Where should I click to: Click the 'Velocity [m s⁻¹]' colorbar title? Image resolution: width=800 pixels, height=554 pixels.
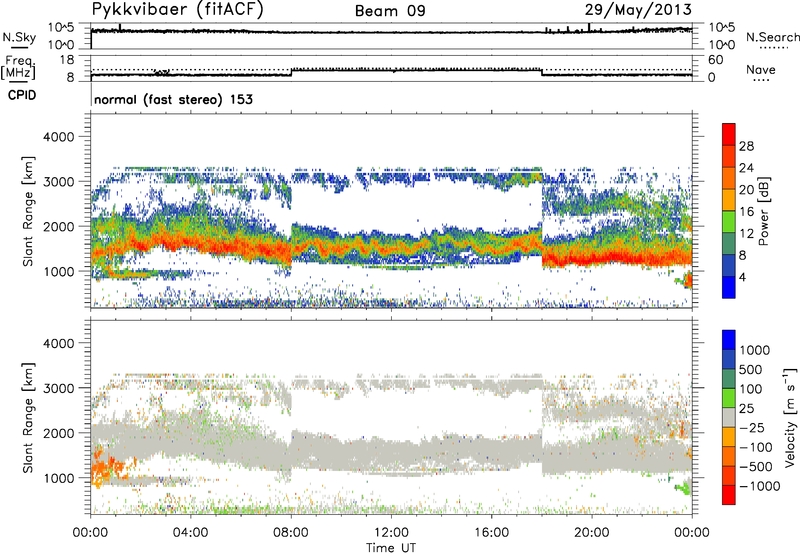pyautogui.click(x=790, y=416)
